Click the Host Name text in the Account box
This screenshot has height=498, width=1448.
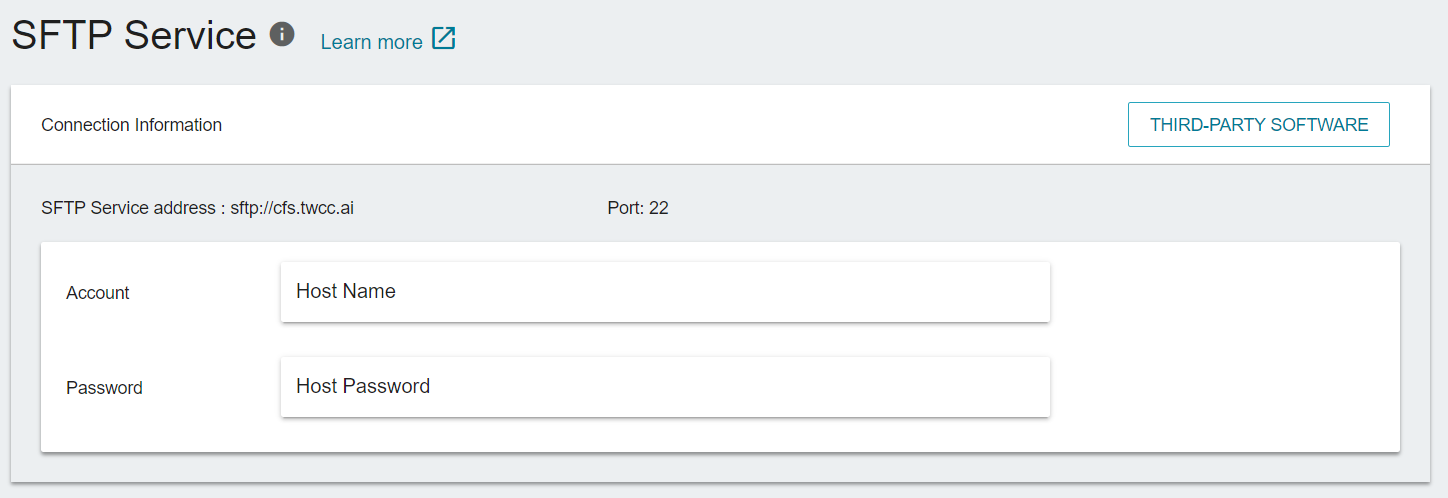(346, 291)
